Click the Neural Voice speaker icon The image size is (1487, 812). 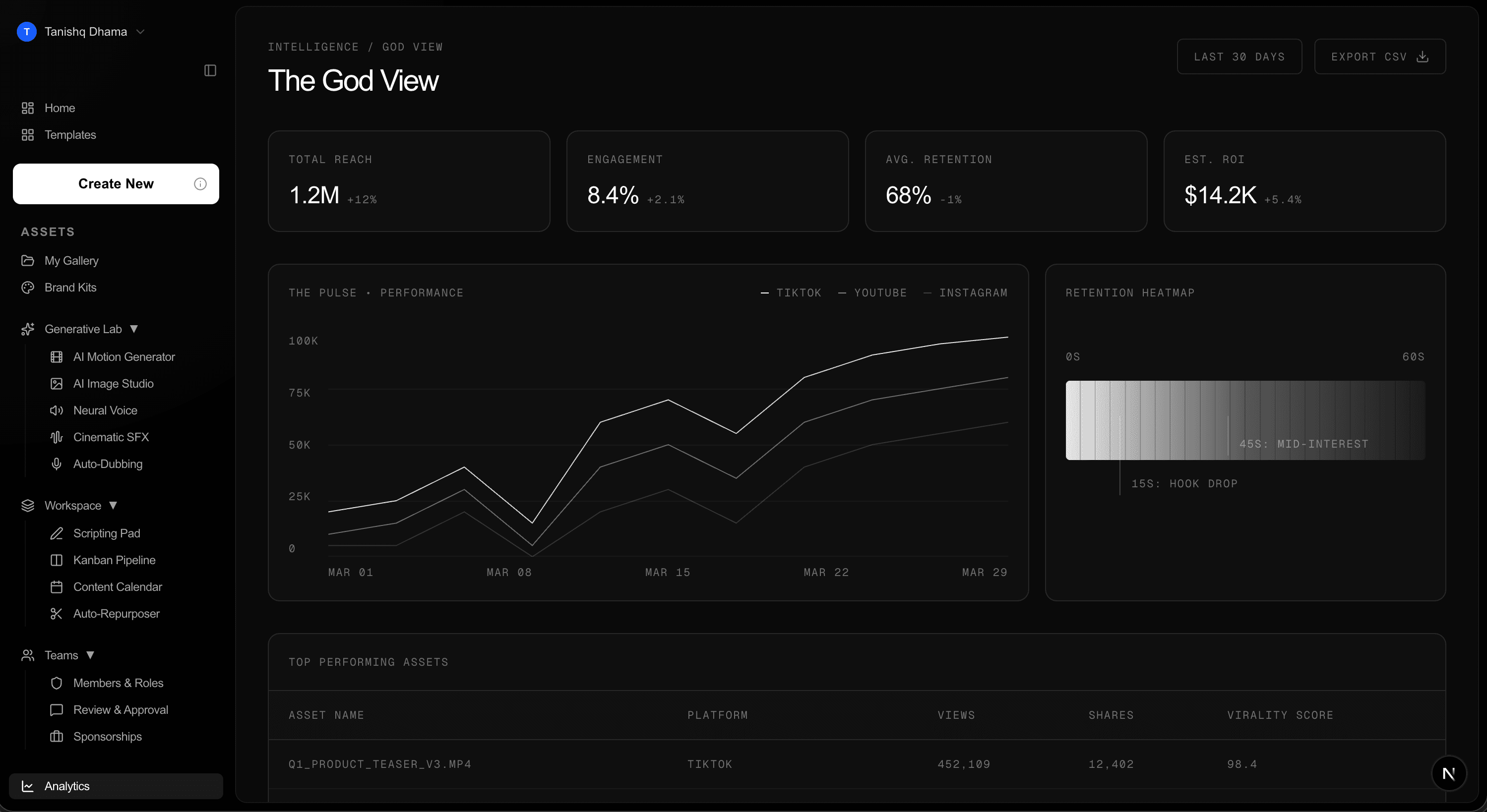click(x=57, y=410)
